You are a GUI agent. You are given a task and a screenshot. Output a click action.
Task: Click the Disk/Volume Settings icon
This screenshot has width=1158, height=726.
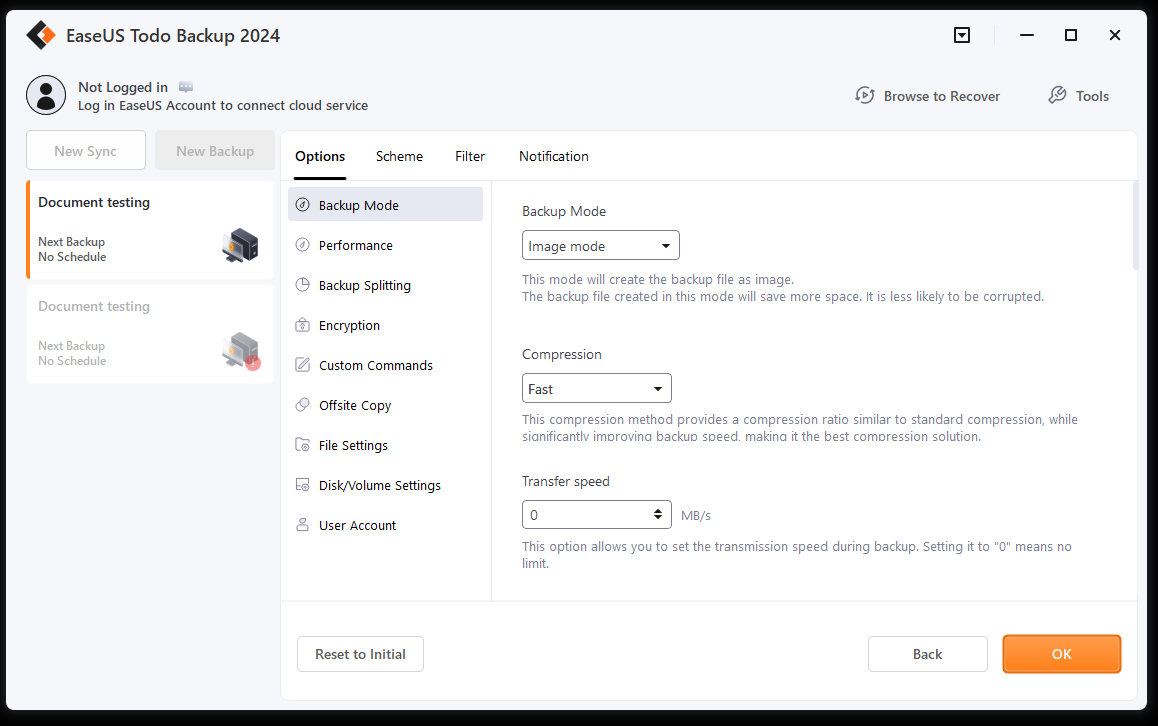[x=302, y=484]
